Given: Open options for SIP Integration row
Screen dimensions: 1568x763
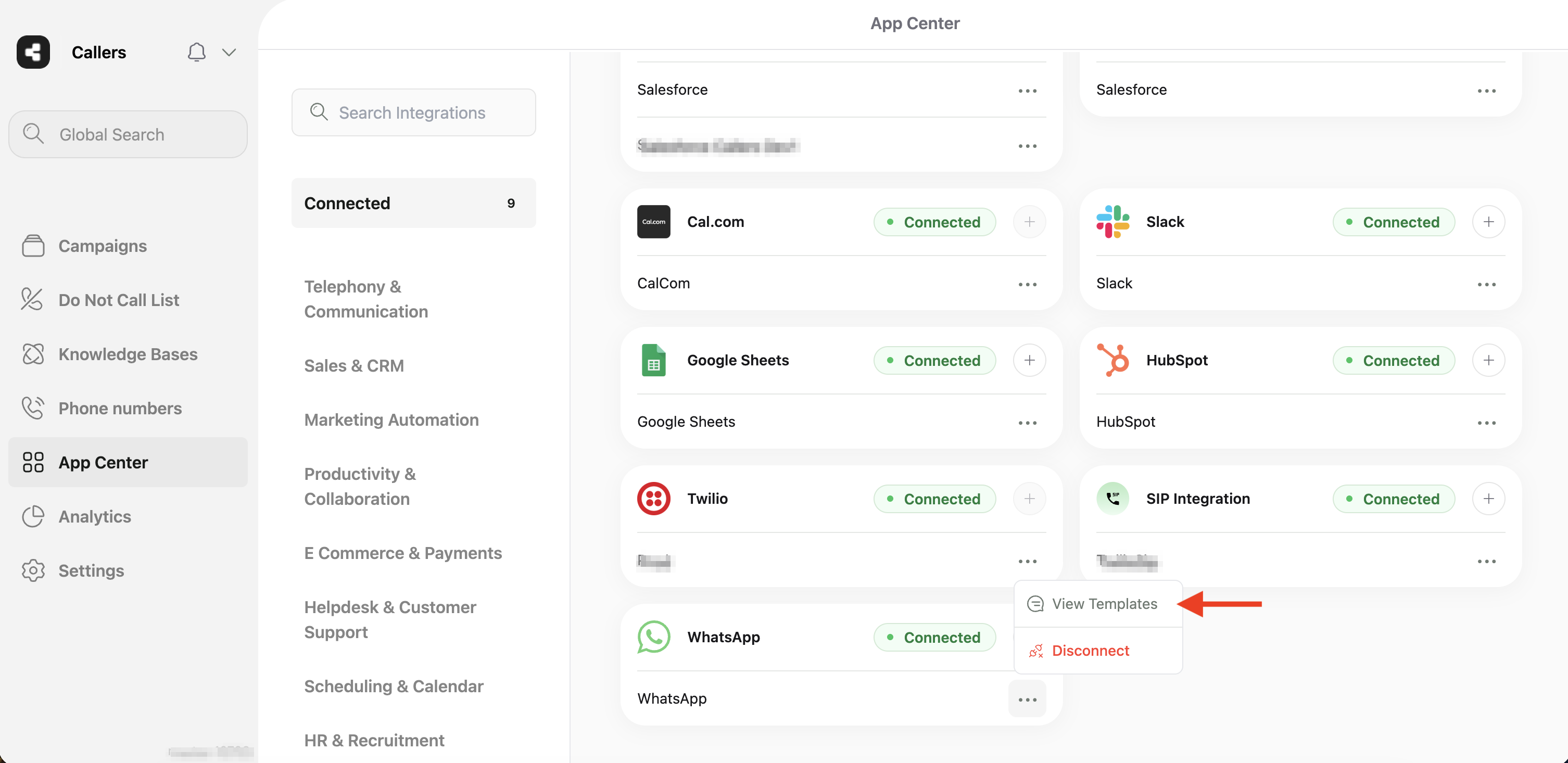Looking at the screenshot, I should pyautogui.click(x=1486, y=561).
